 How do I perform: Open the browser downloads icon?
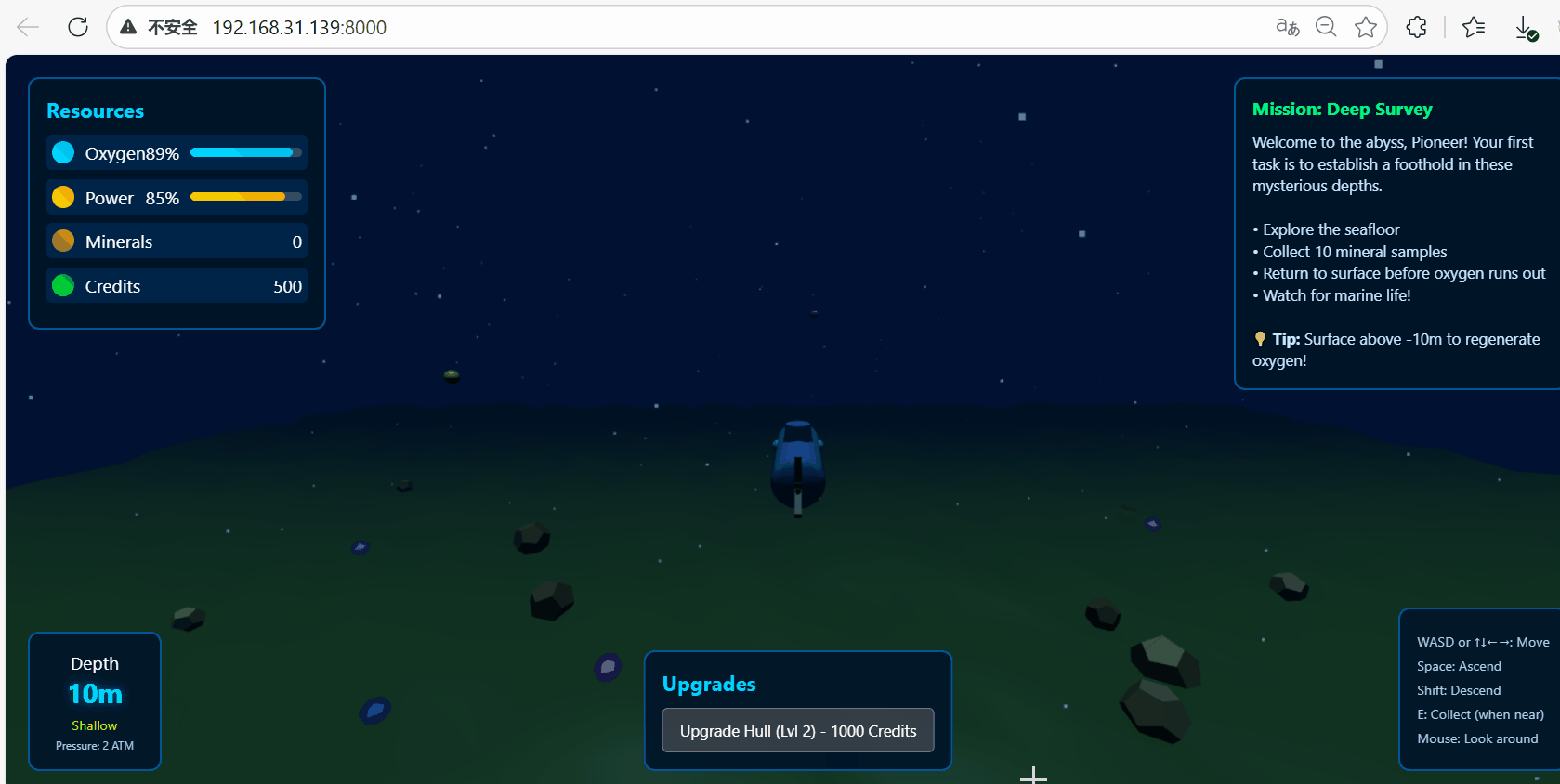point(1526,28)
